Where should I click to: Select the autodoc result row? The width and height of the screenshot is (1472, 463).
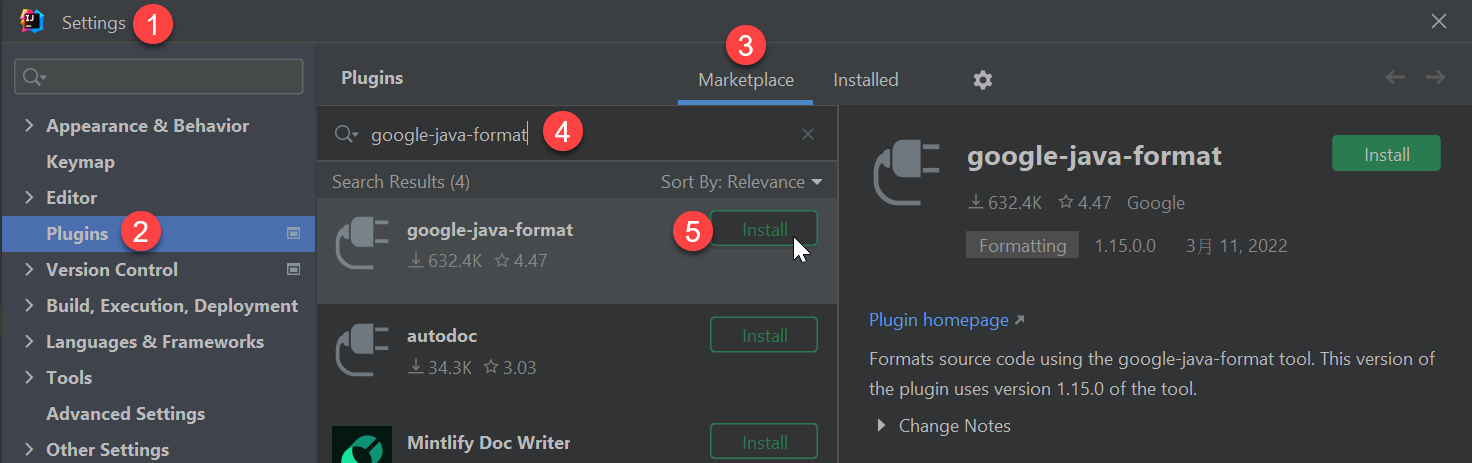(577, 357)
